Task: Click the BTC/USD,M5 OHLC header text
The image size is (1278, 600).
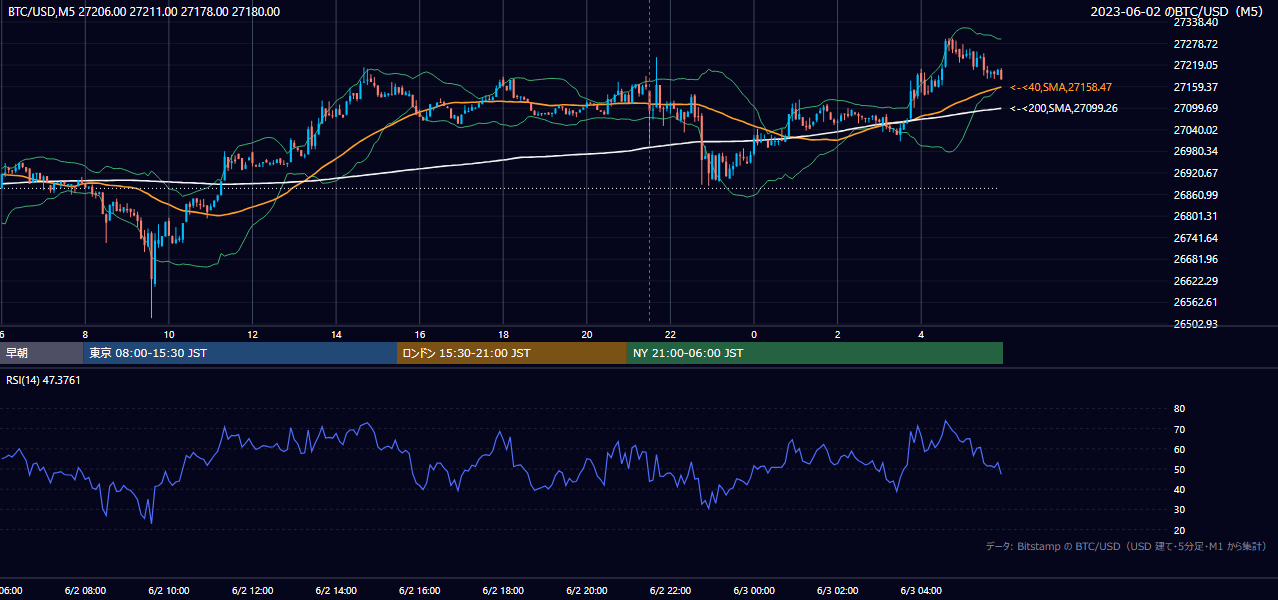Action: [x=144, y=12]
